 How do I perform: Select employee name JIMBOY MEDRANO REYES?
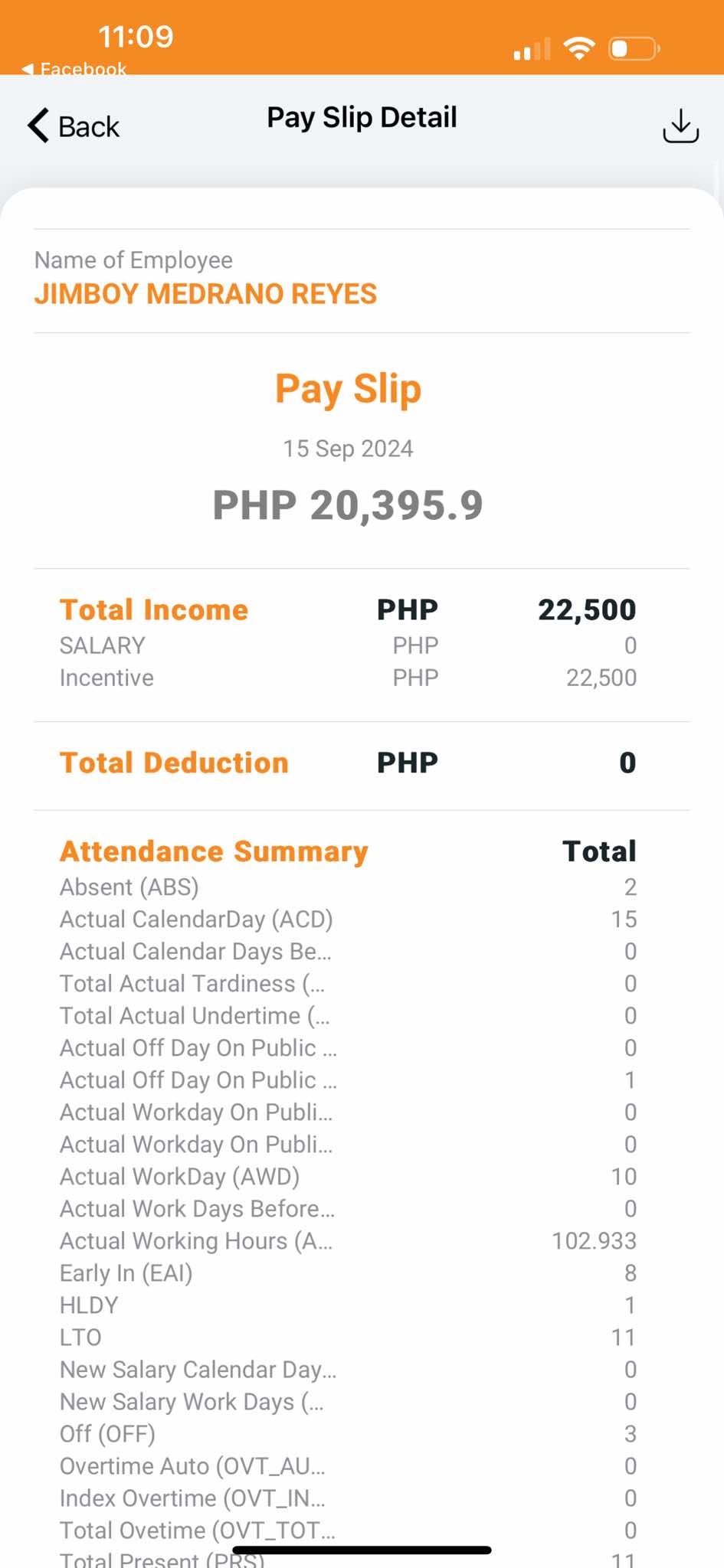coord(205,294)
